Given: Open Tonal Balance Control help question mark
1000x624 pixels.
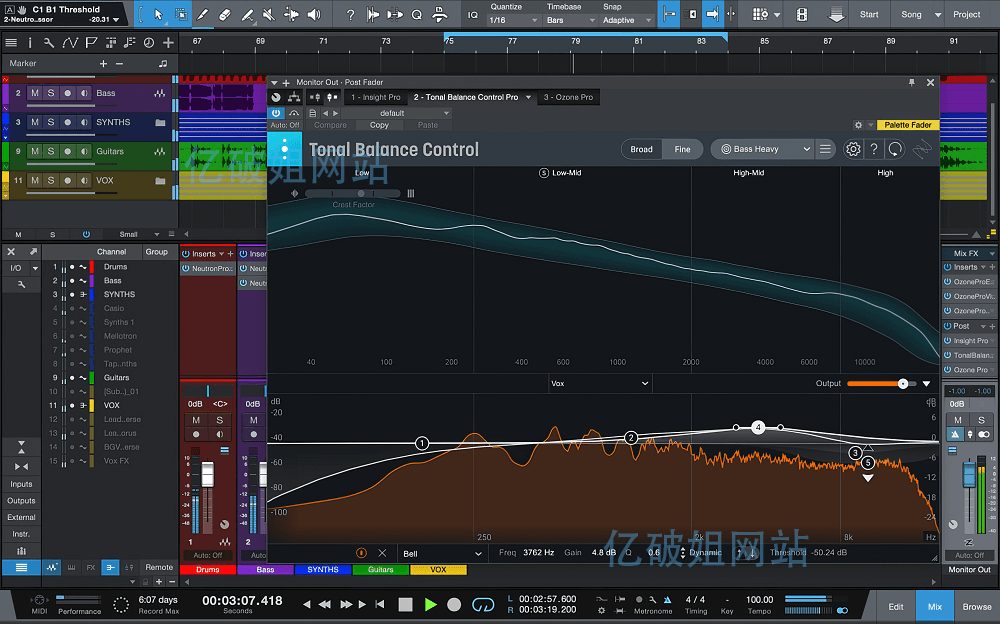Looking at the screenshot, I should point(874,149).
